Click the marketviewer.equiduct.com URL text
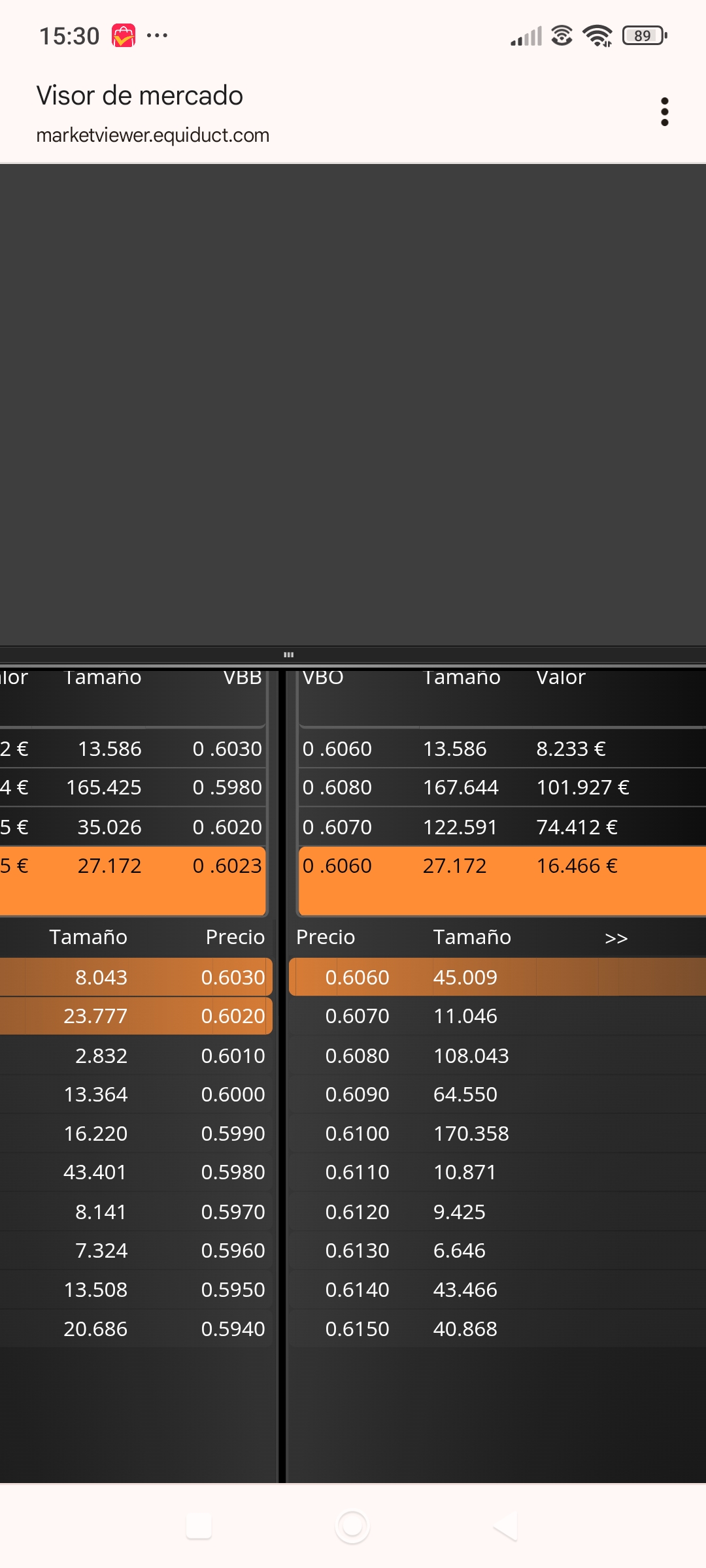Viewport: 706px width, 1568px height. (153, 135)
